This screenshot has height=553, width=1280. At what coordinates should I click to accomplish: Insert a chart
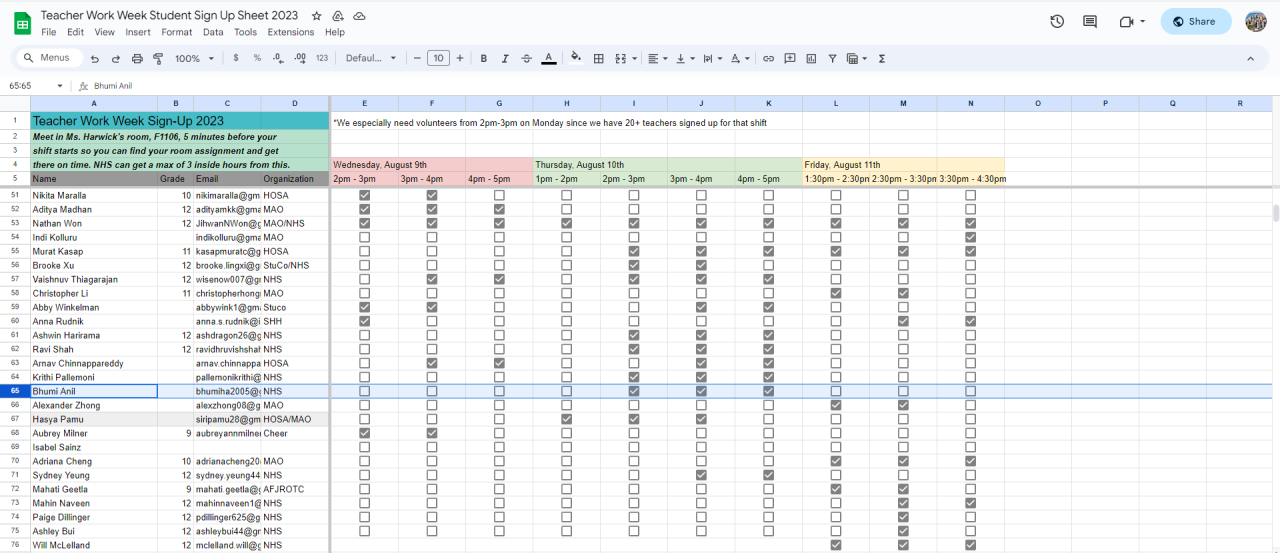pos(811,59)
